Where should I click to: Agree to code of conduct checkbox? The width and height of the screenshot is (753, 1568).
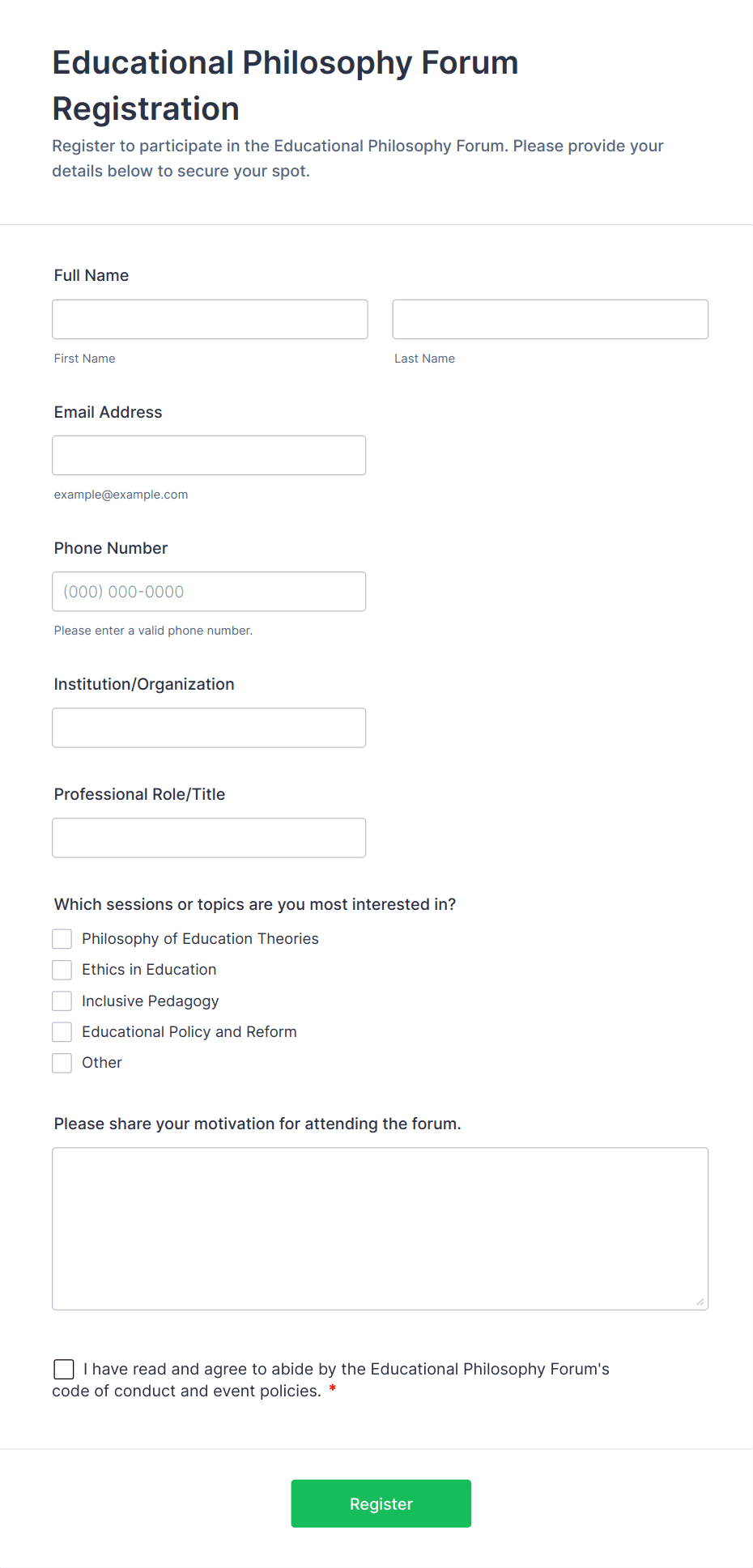pyautogui.click(x=64, y=1369)
